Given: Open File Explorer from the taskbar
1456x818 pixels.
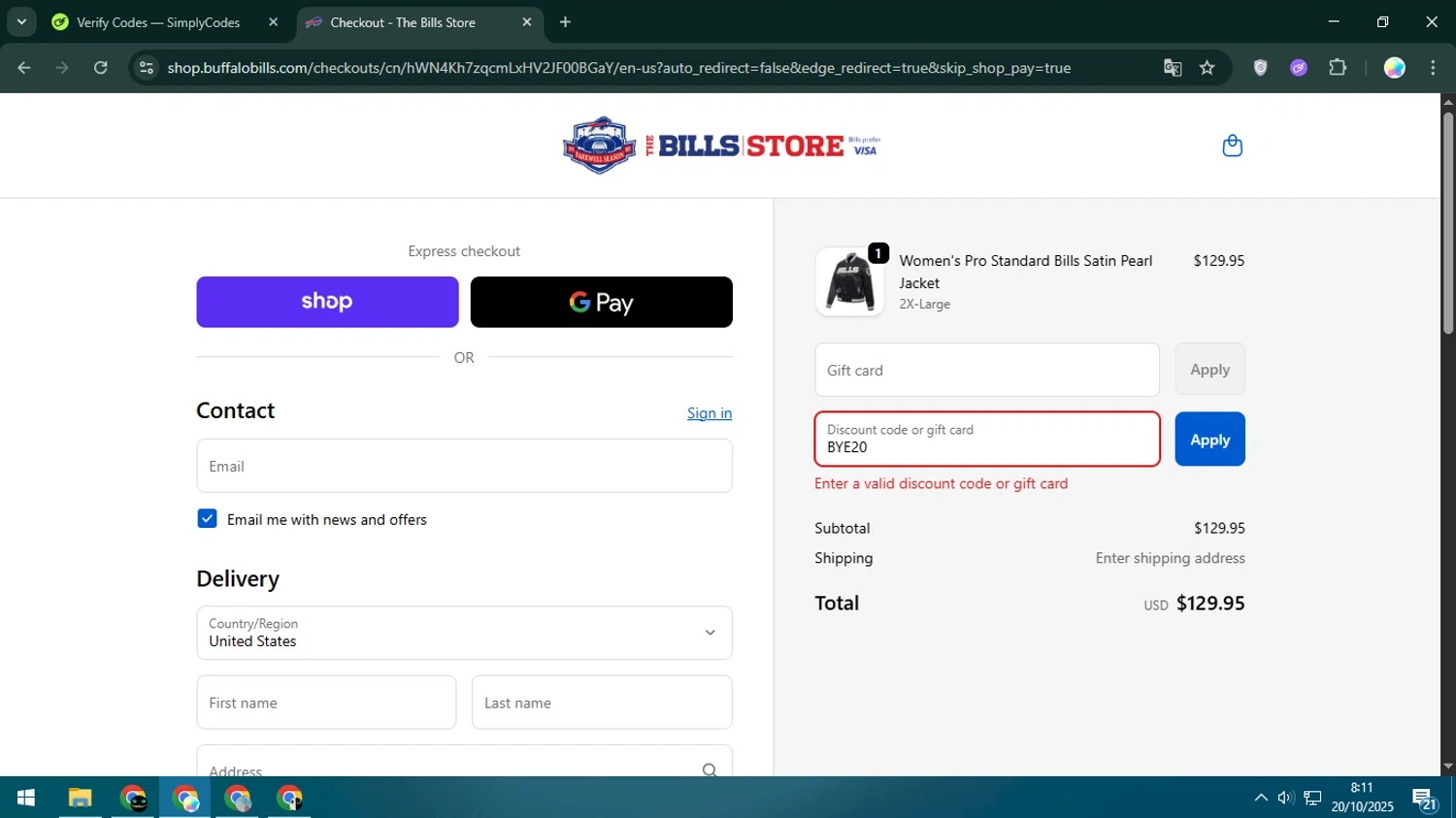Looking at the screenshot, I should pos(80,798).
